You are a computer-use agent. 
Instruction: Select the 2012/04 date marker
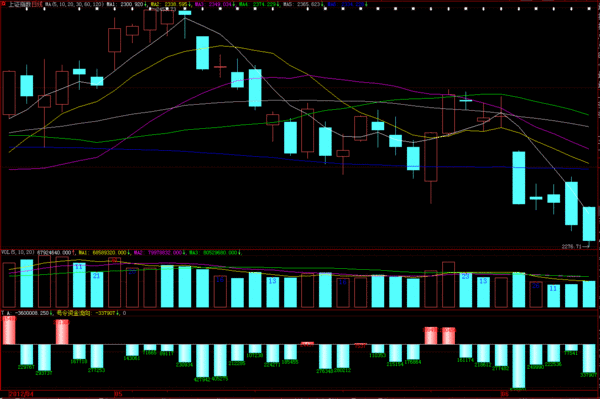(21, 394)
